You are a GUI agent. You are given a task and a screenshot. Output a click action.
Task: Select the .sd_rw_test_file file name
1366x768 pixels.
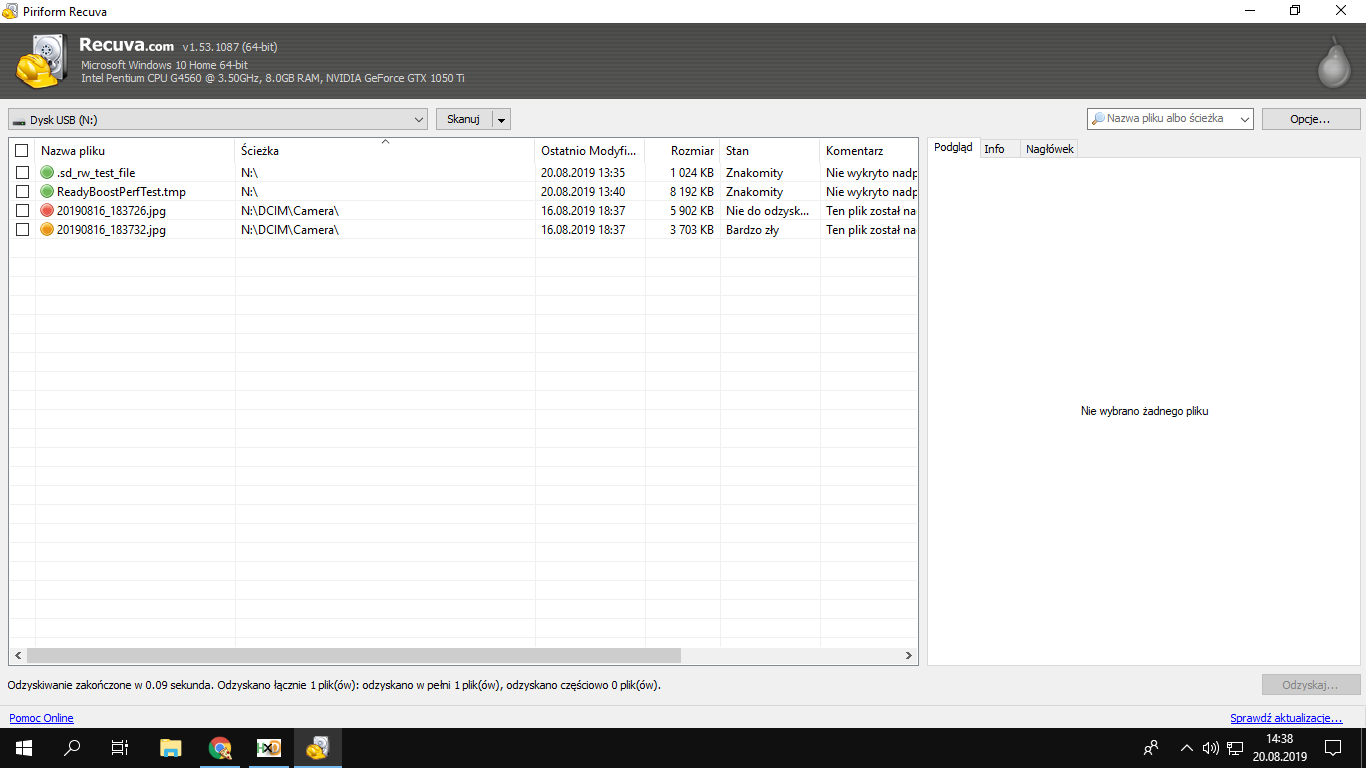click(x=96, y=173)
